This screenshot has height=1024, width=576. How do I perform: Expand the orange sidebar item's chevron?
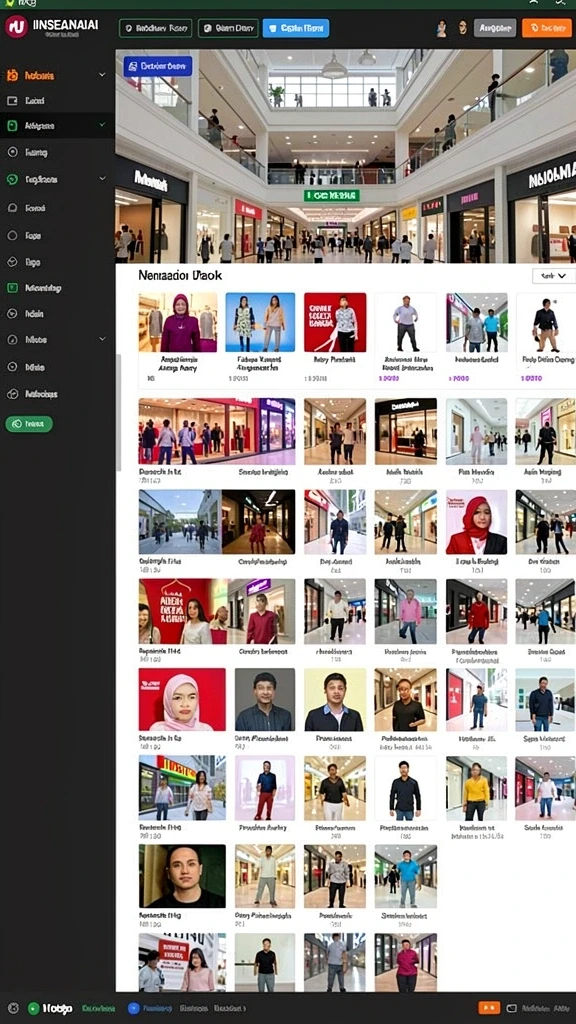pyautogui.click(x=102, y=75)
